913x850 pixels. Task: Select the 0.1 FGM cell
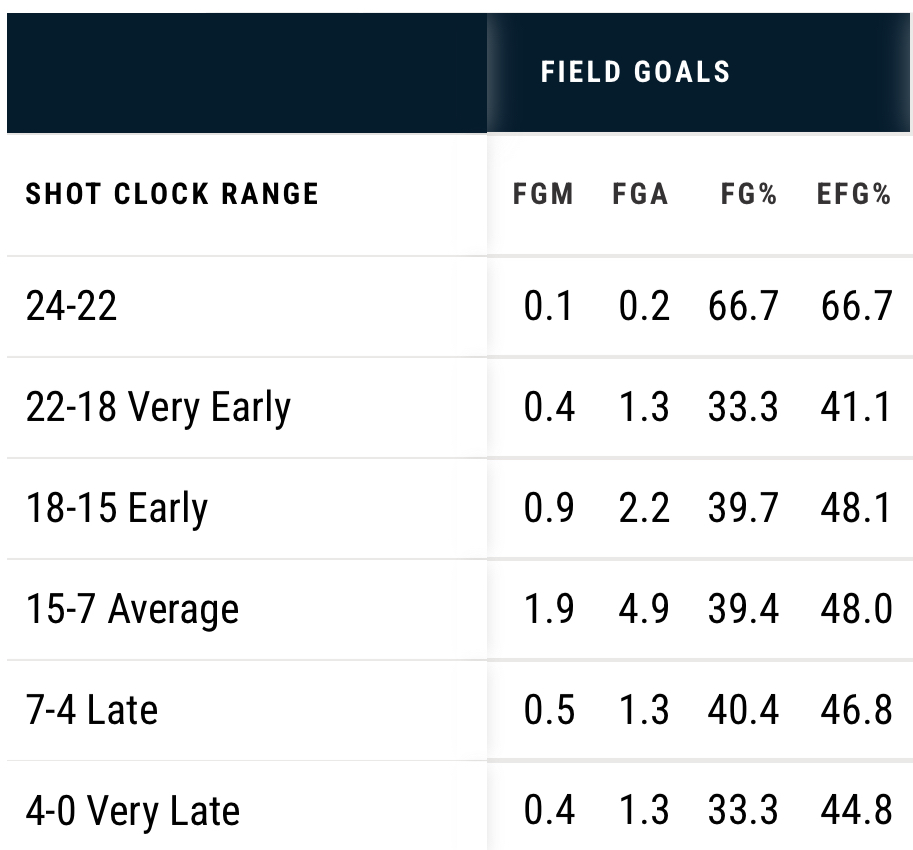tap(549, 305)
